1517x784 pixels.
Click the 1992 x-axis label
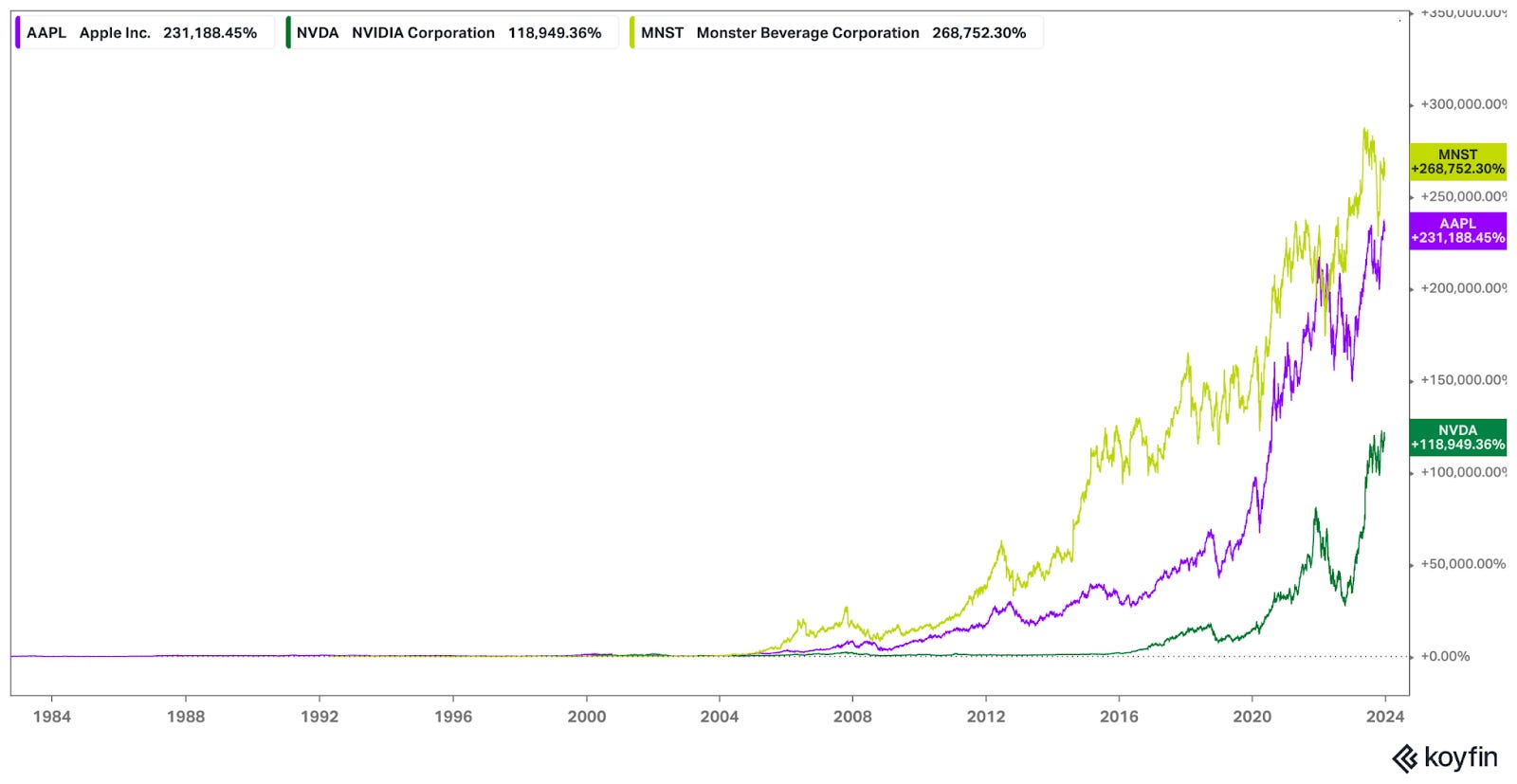(320, 717)
